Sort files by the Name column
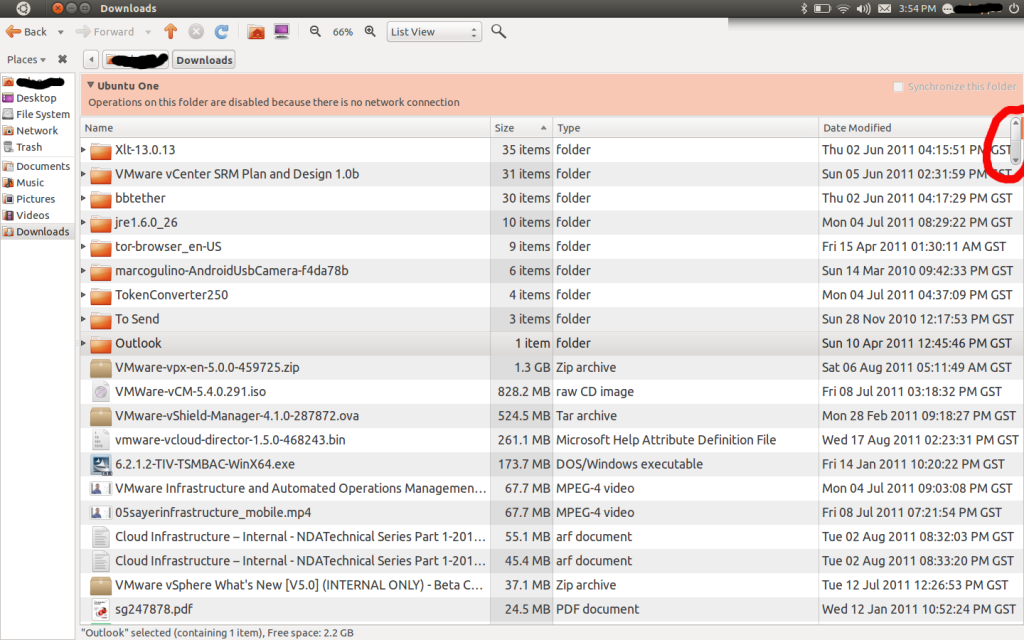This screenshot has height=640, width=1024. tap(285, 128)
